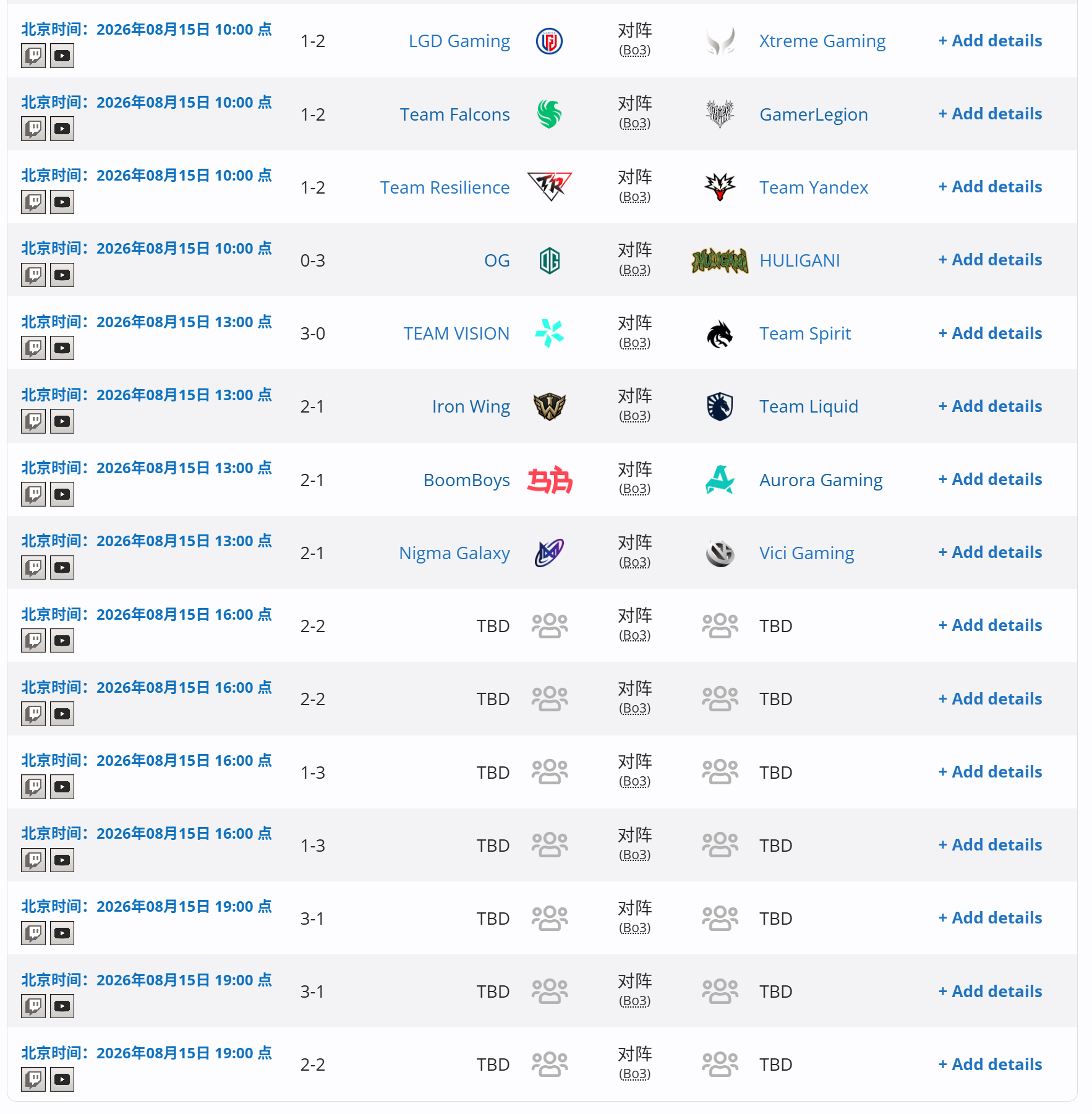The height and width of the screenshot is (1114, 1092).
Task: Click the OG team logo
Action: (x=549, y=260)
